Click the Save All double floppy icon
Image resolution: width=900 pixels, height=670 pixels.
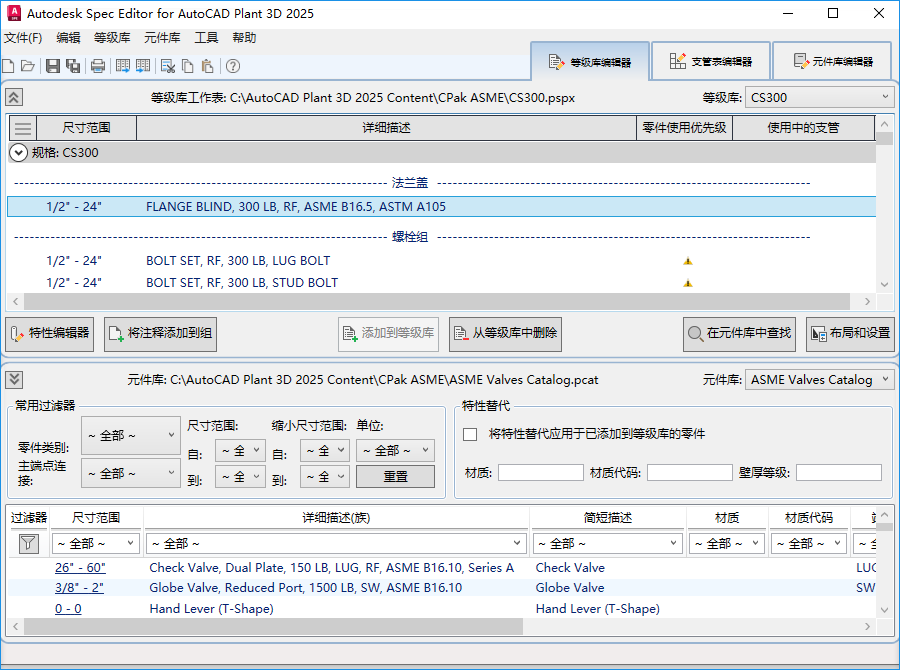tap(73, 66)
